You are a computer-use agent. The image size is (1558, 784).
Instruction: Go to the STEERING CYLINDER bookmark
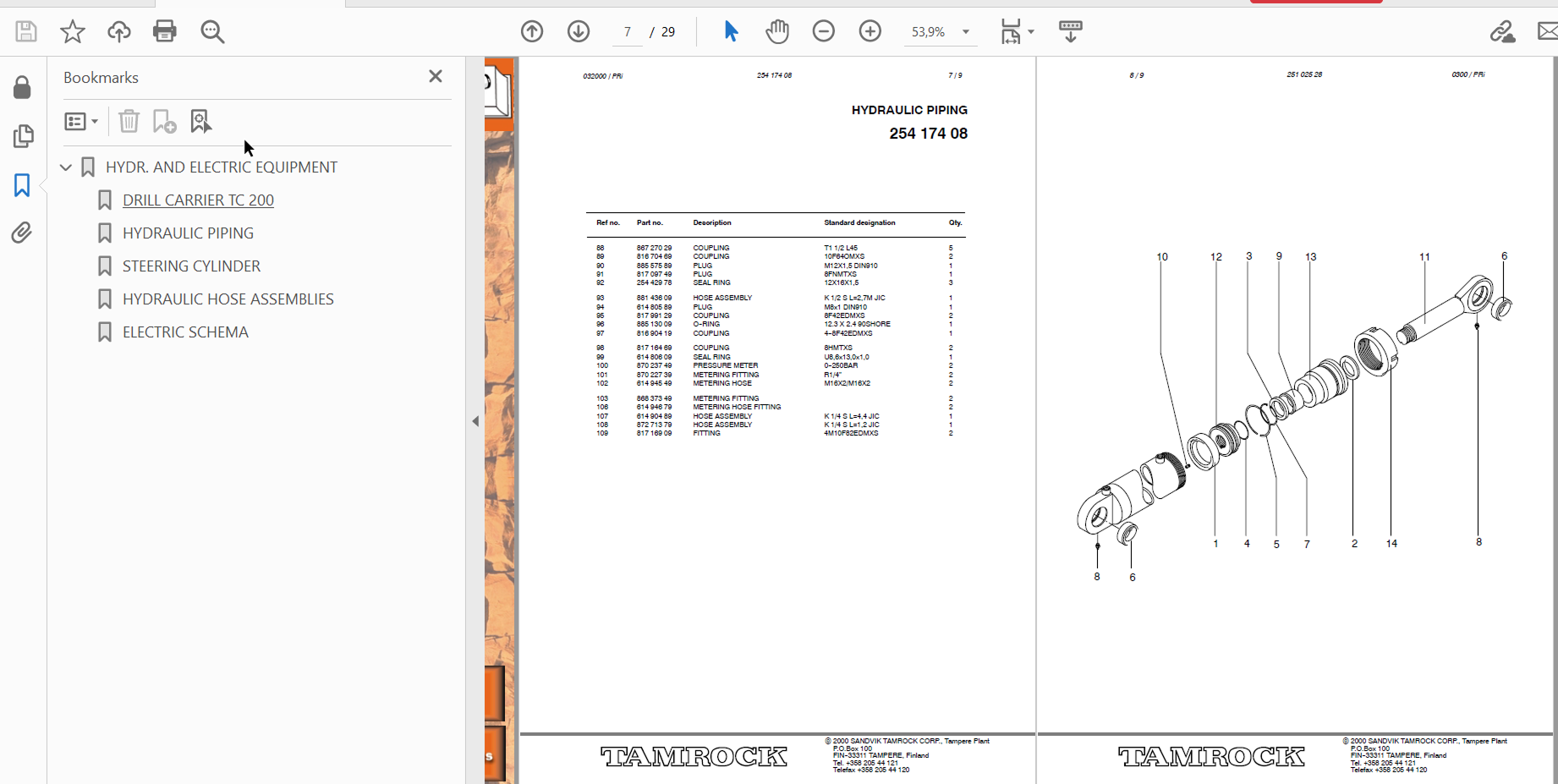pyautogui.click(x=191, y=266)
